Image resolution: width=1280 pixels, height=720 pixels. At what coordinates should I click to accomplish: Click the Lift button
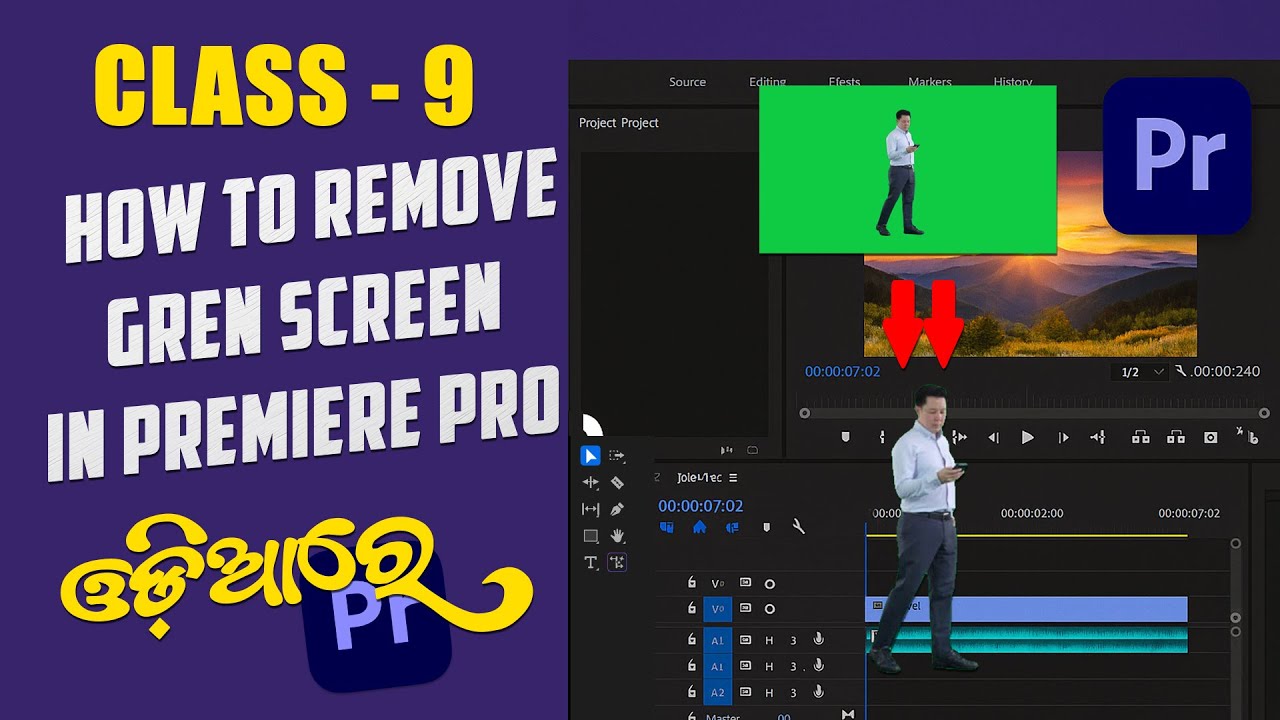coord(1140,437)
